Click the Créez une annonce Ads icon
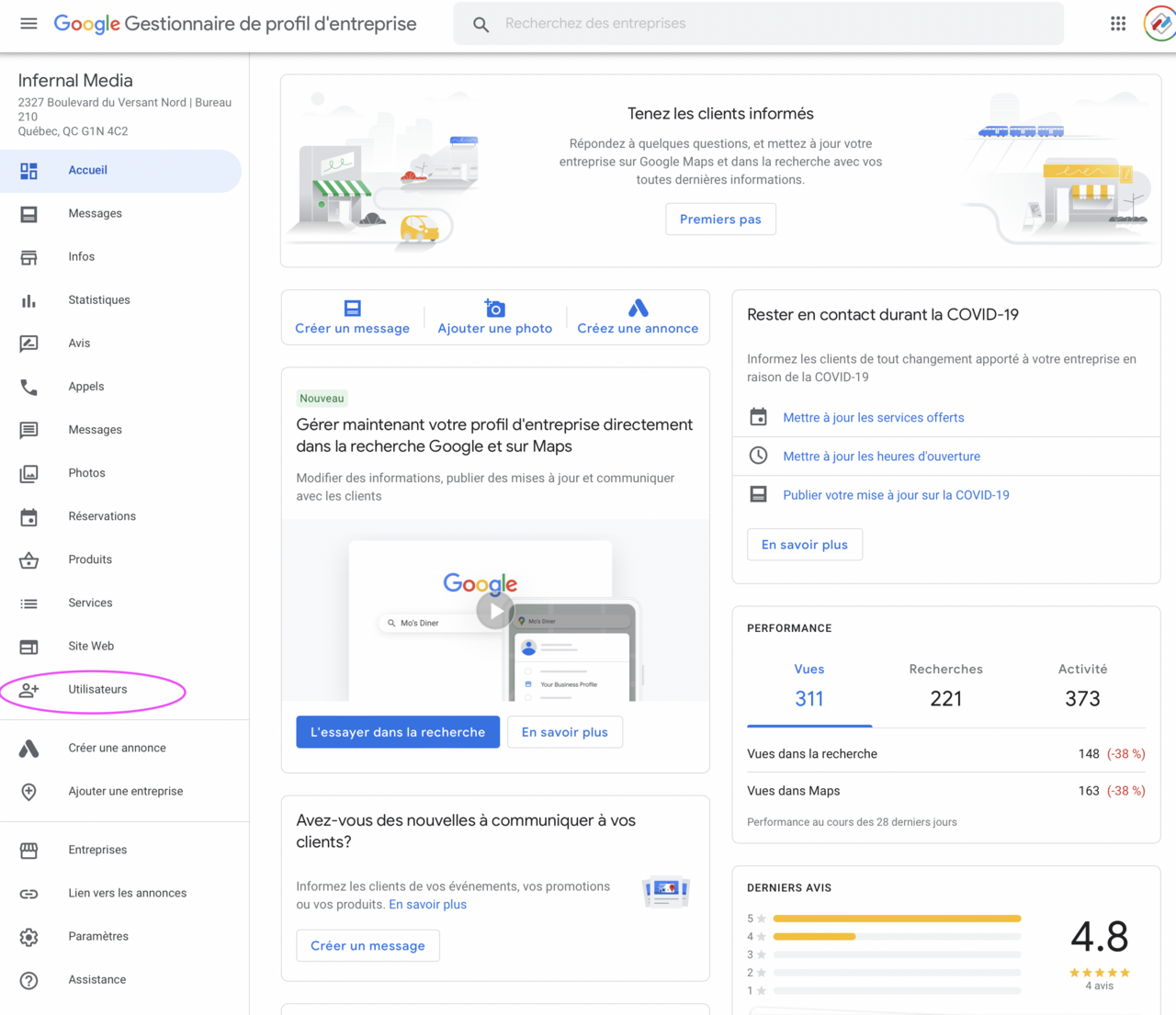Image resolution: width=1176 pixels, height=1015 pixels. 638,308
